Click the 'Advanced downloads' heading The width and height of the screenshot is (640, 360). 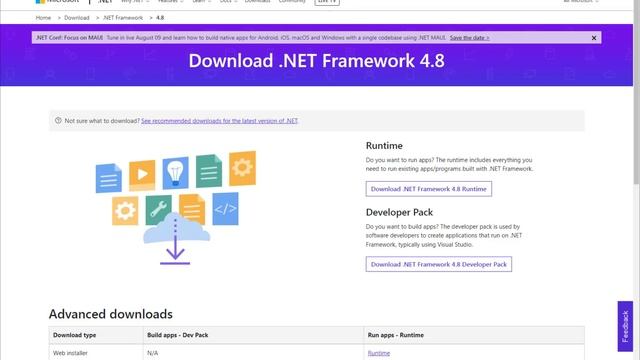(111, 314)
